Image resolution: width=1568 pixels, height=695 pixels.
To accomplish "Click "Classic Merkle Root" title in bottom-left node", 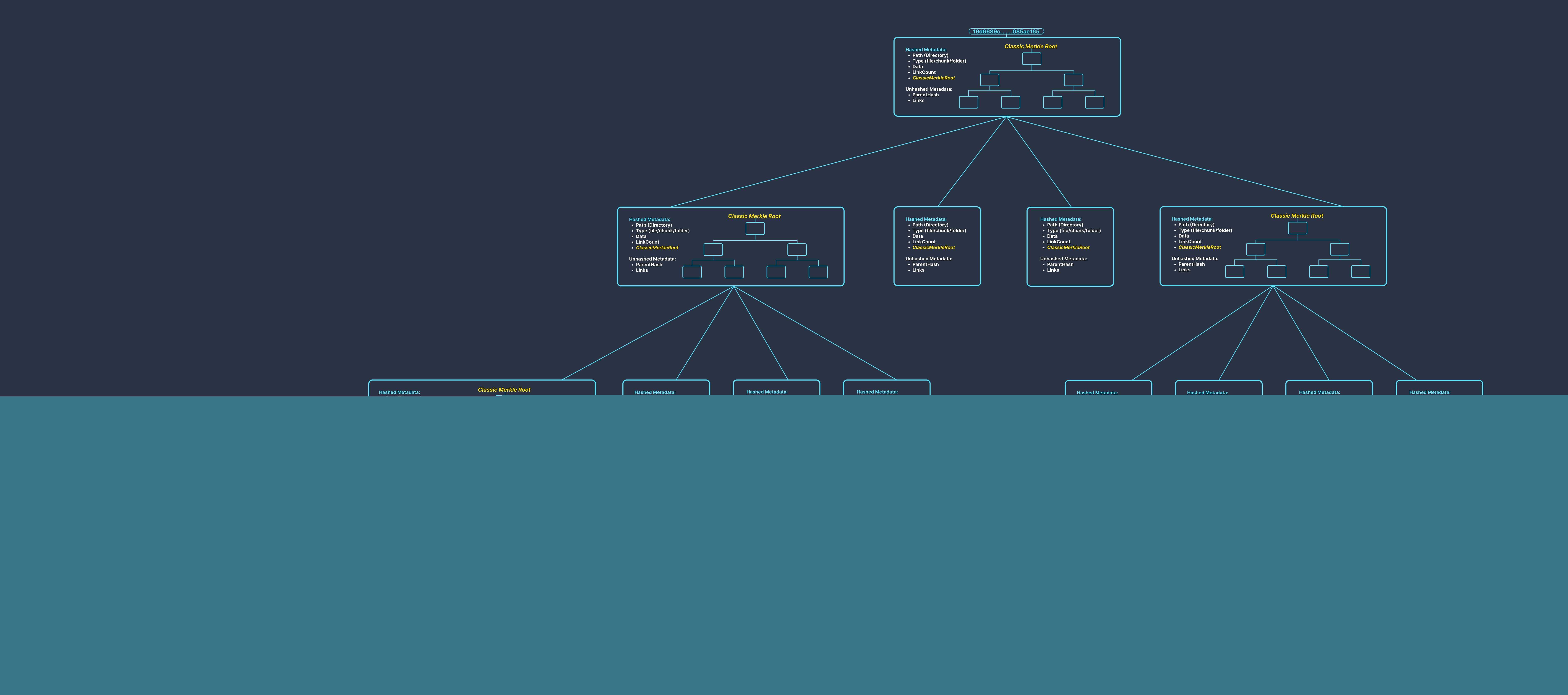I will (504, 390).
